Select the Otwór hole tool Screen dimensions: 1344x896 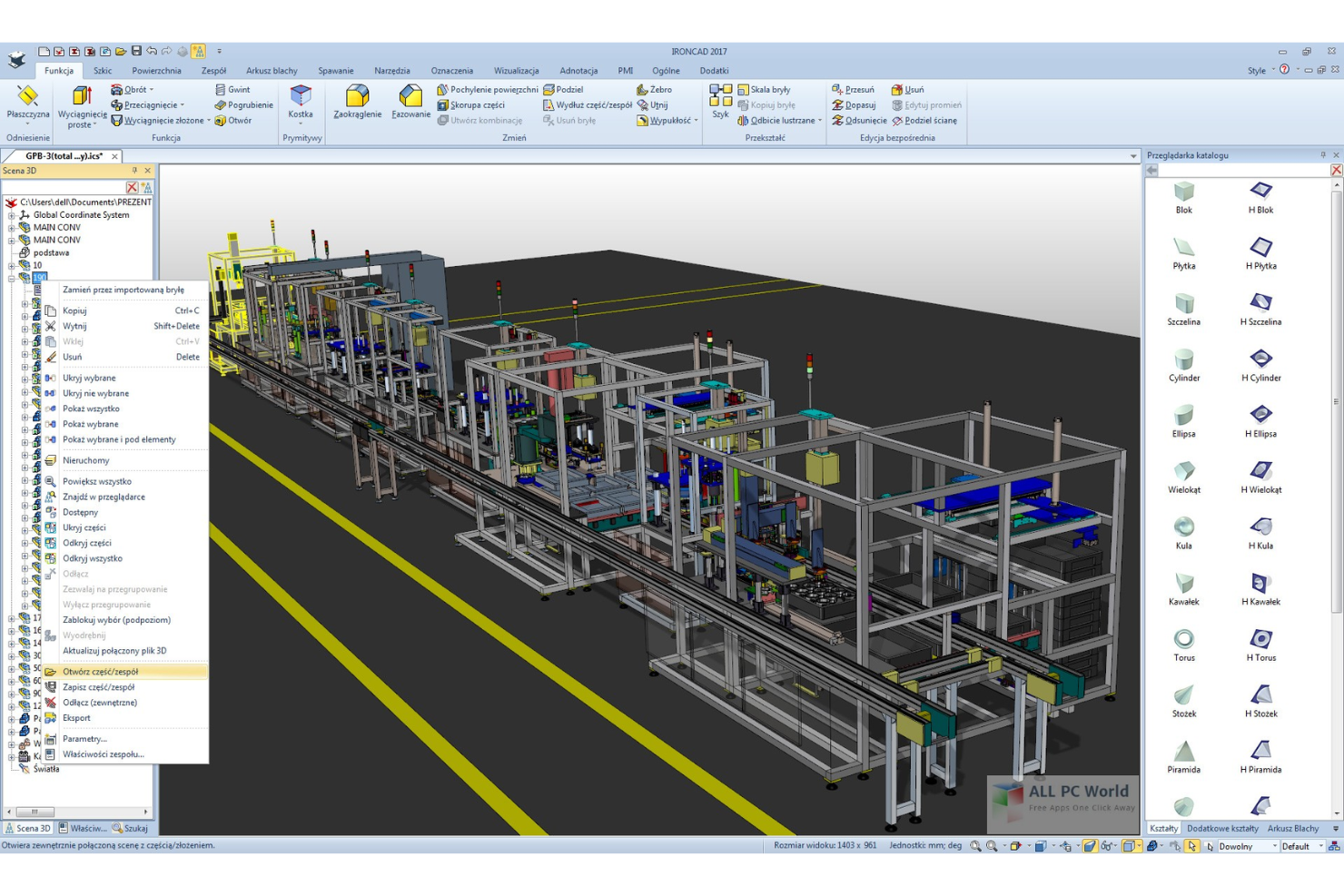[x=233, y=121]
